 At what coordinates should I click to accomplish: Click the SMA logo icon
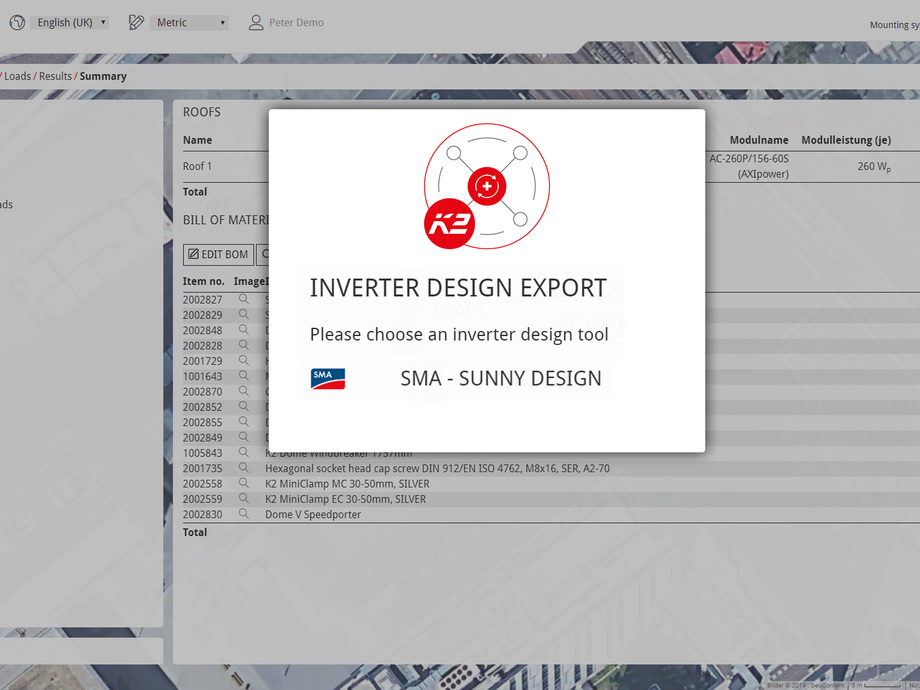click(328, 379)
